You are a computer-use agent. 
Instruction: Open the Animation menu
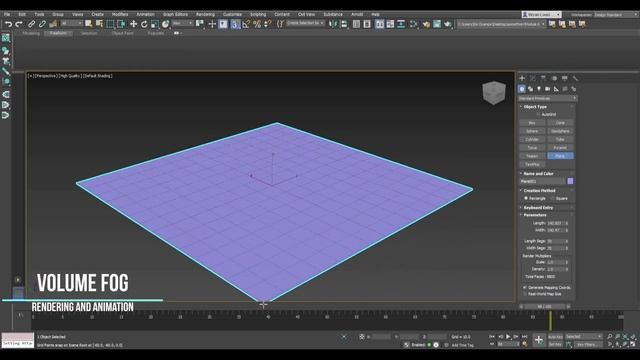tap(146, 14)
